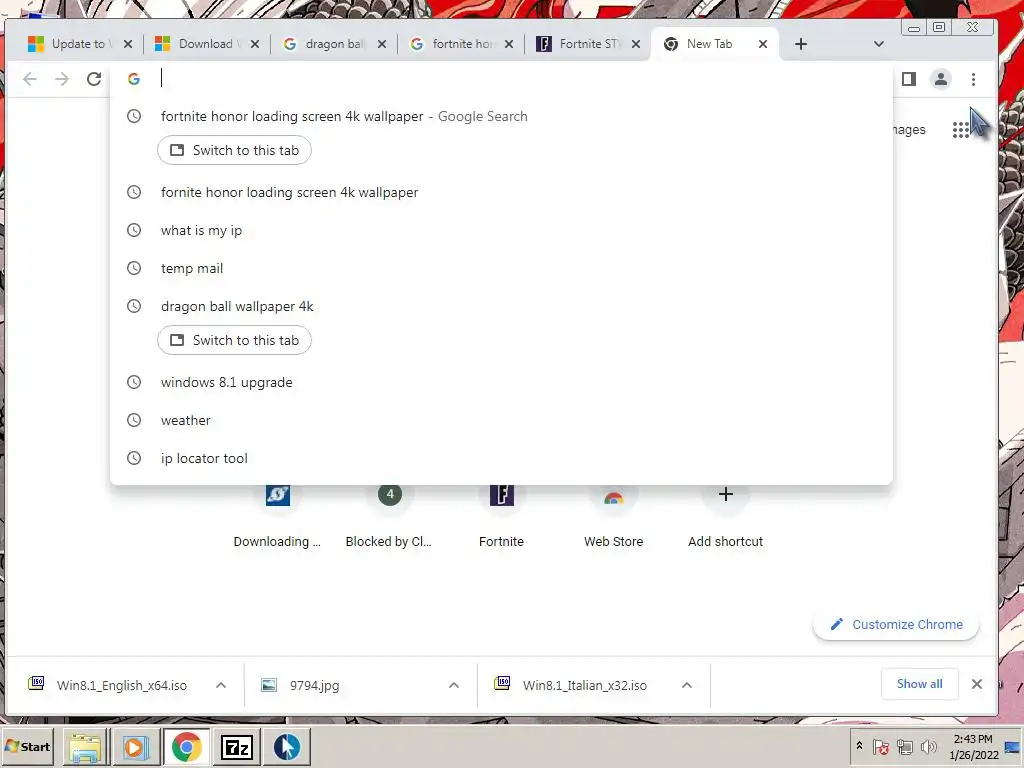Click Customize Chrome button
Viewport: 1024px width, 768px height.
[896, 624]
